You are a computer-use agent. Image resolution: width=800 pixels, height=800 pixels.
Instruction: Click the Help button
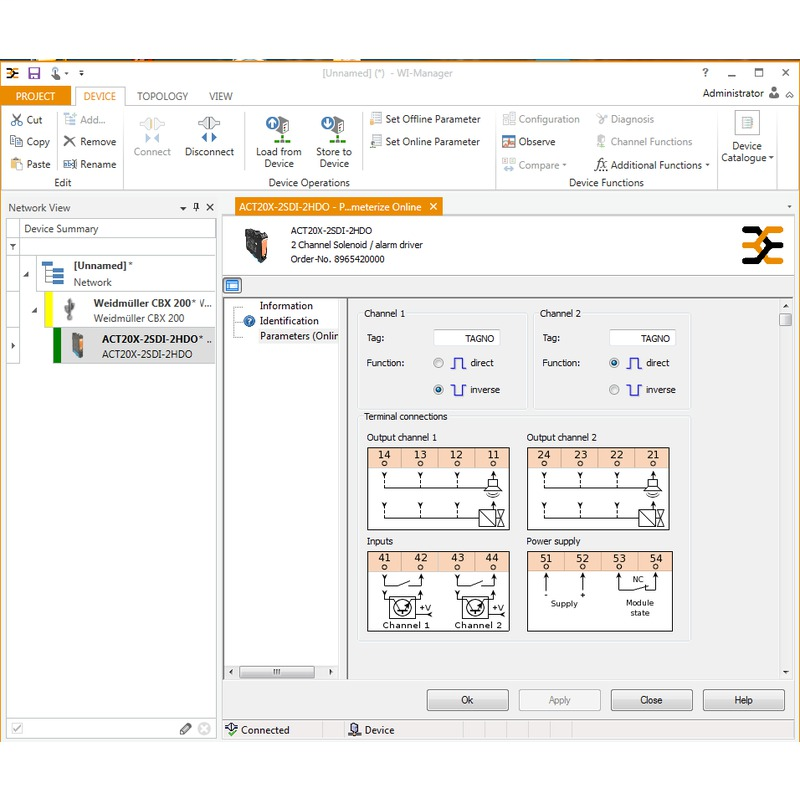(x=743, y=700)
